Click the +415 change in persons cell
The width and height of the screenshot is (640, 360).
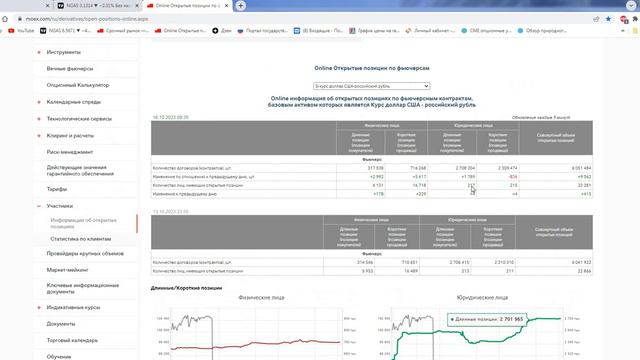pyautogui.click(x=586, y=194)
